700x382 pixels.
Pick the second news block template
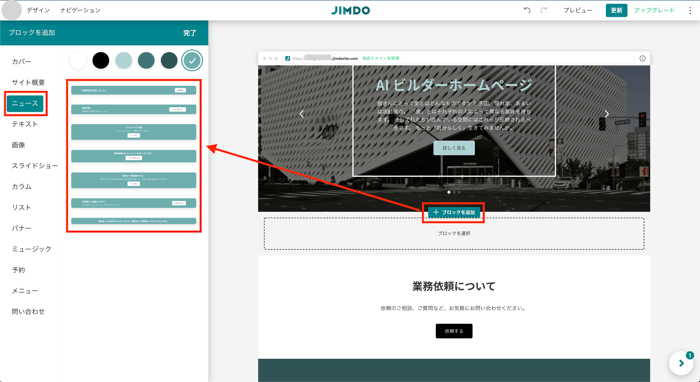133,109
